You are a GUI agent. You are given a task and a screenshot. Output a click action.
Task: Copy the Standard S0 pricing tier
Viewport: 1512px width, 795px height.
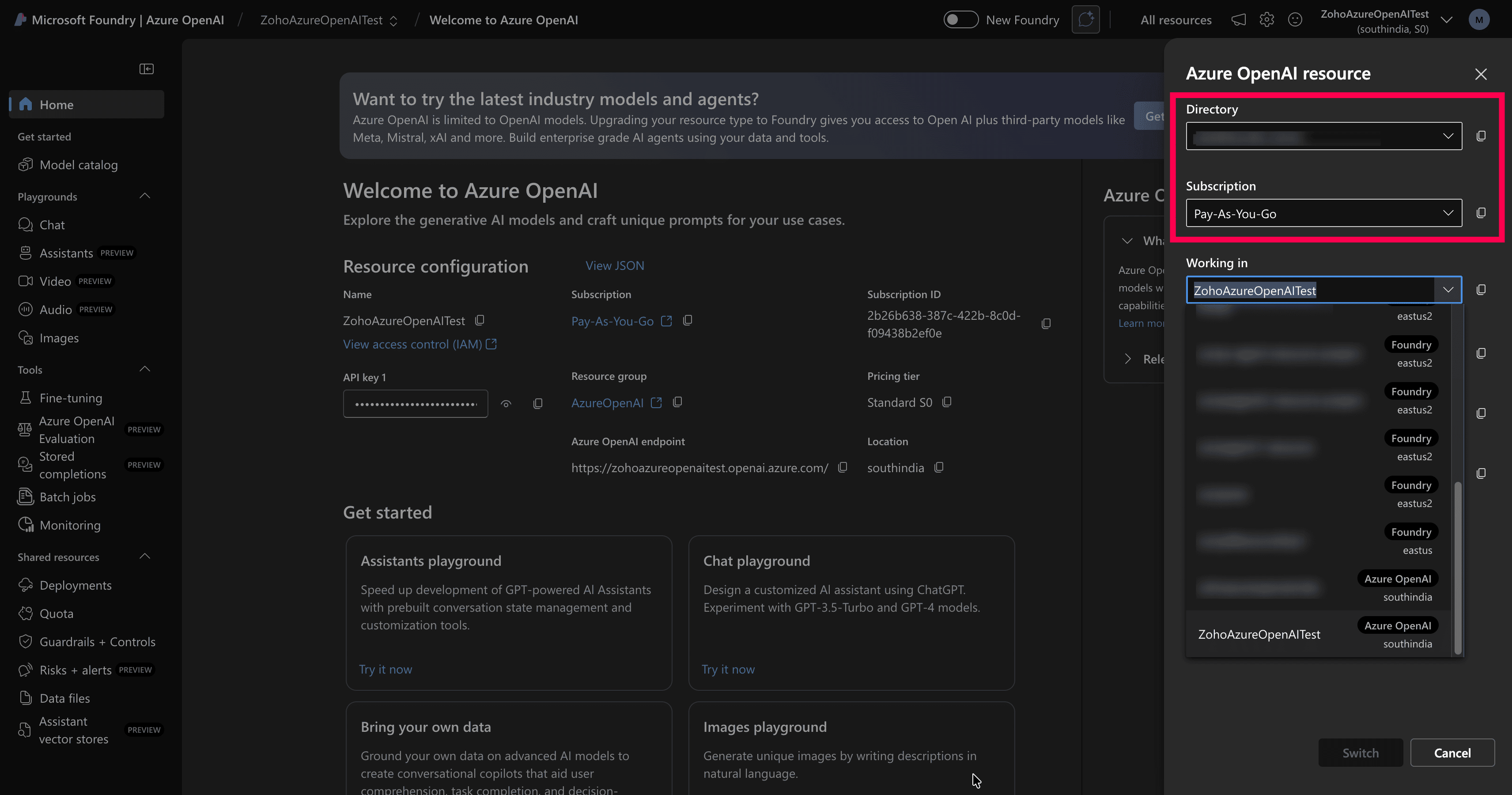click(947, 402)
